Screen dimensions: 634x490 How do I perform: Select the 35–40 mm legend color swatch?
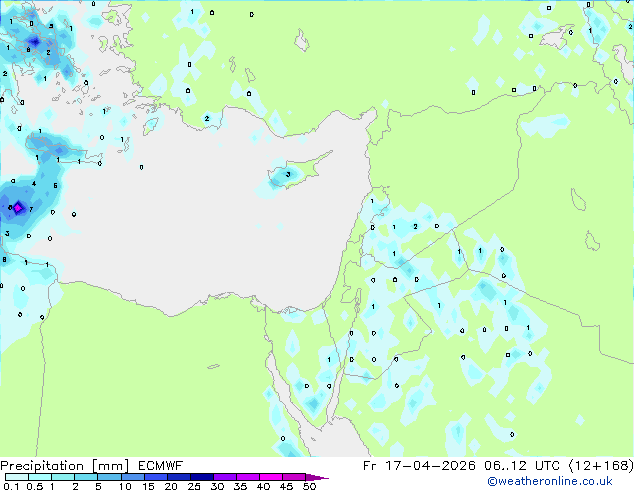247,477
